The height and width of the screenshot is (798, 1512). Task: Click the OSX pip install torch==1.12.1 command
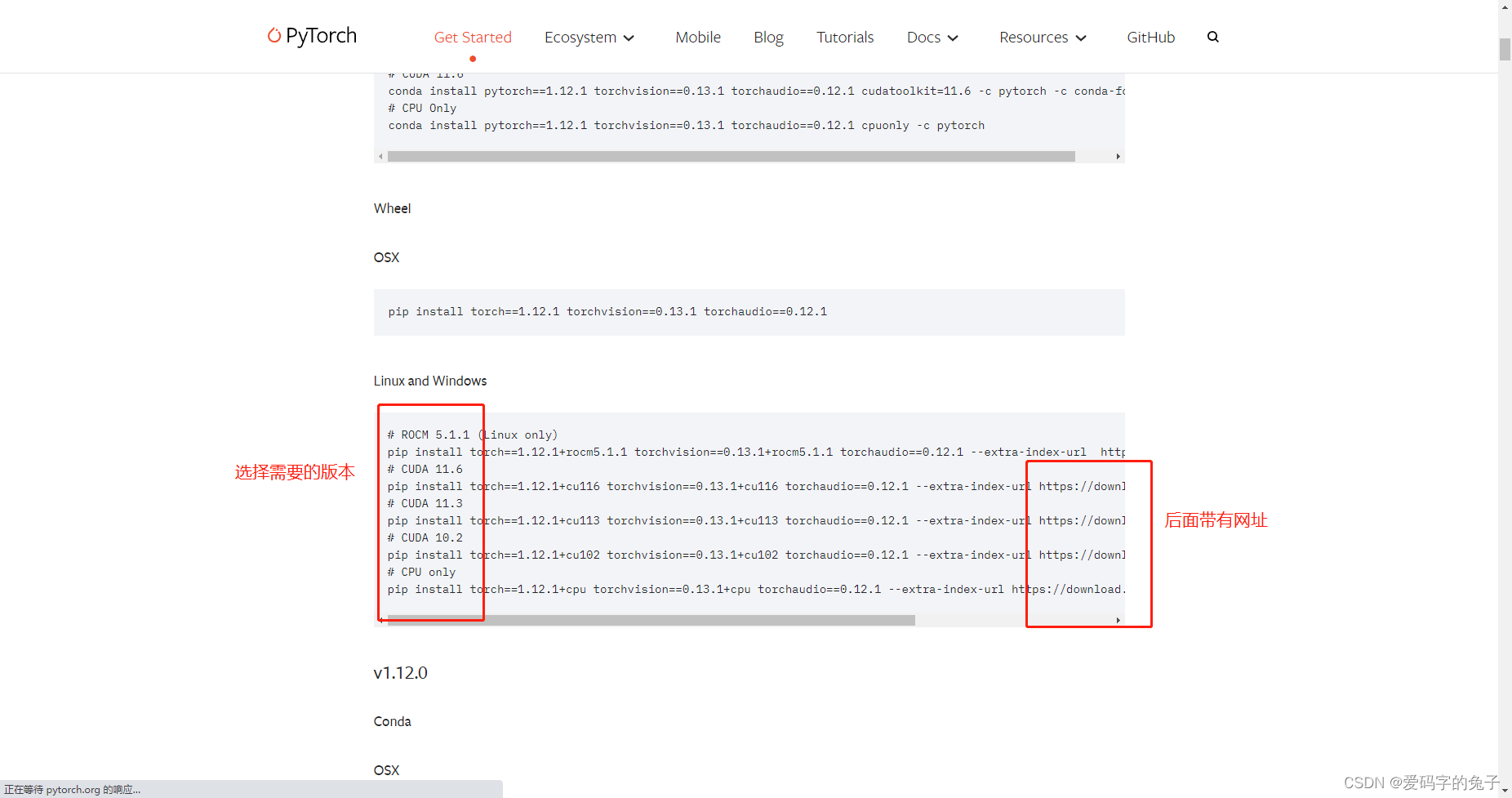[x=607, y=311]
